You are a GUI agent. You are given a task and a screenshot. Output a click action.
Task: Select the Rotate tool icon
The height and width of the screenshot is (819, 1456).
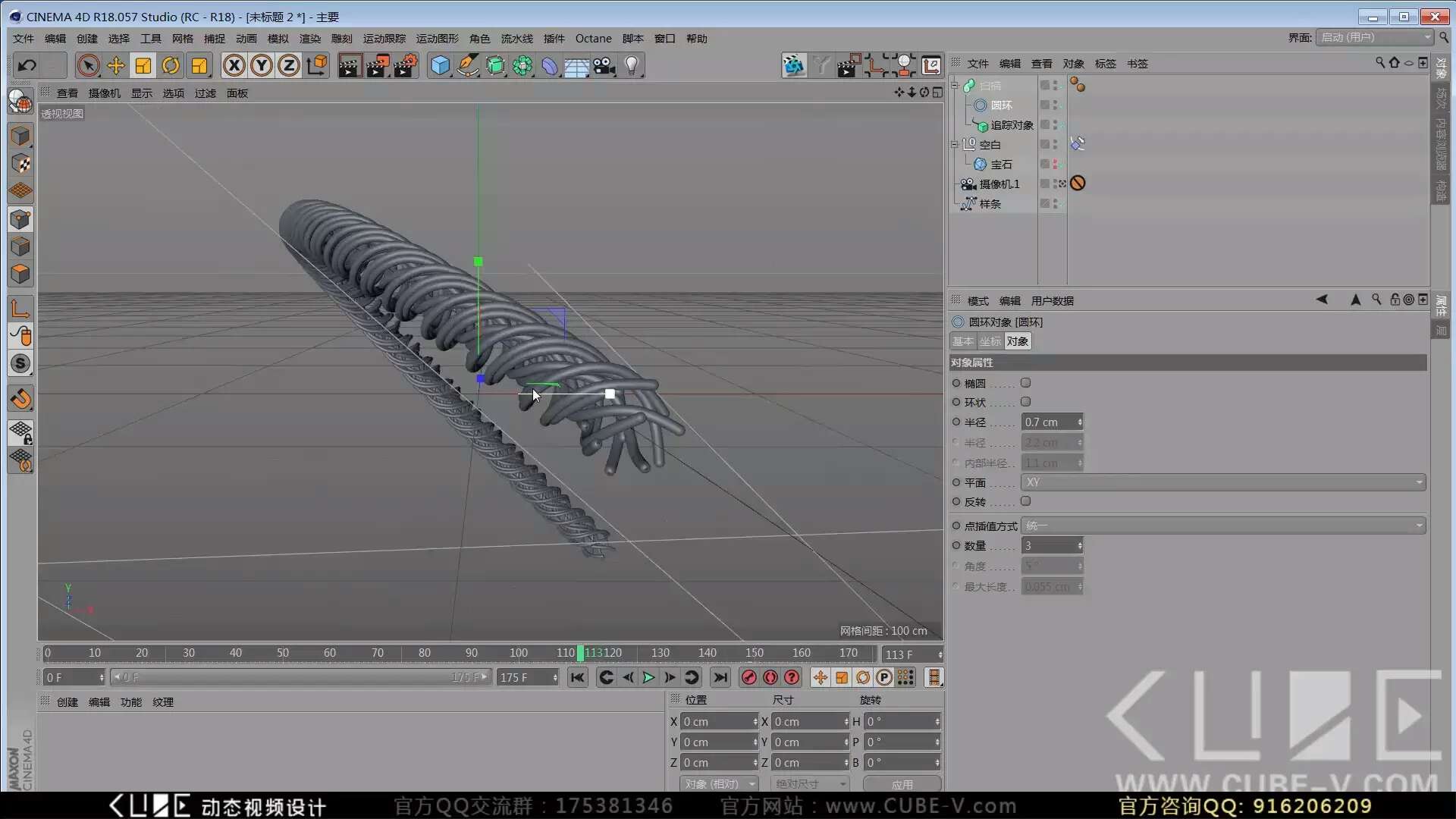171,66
